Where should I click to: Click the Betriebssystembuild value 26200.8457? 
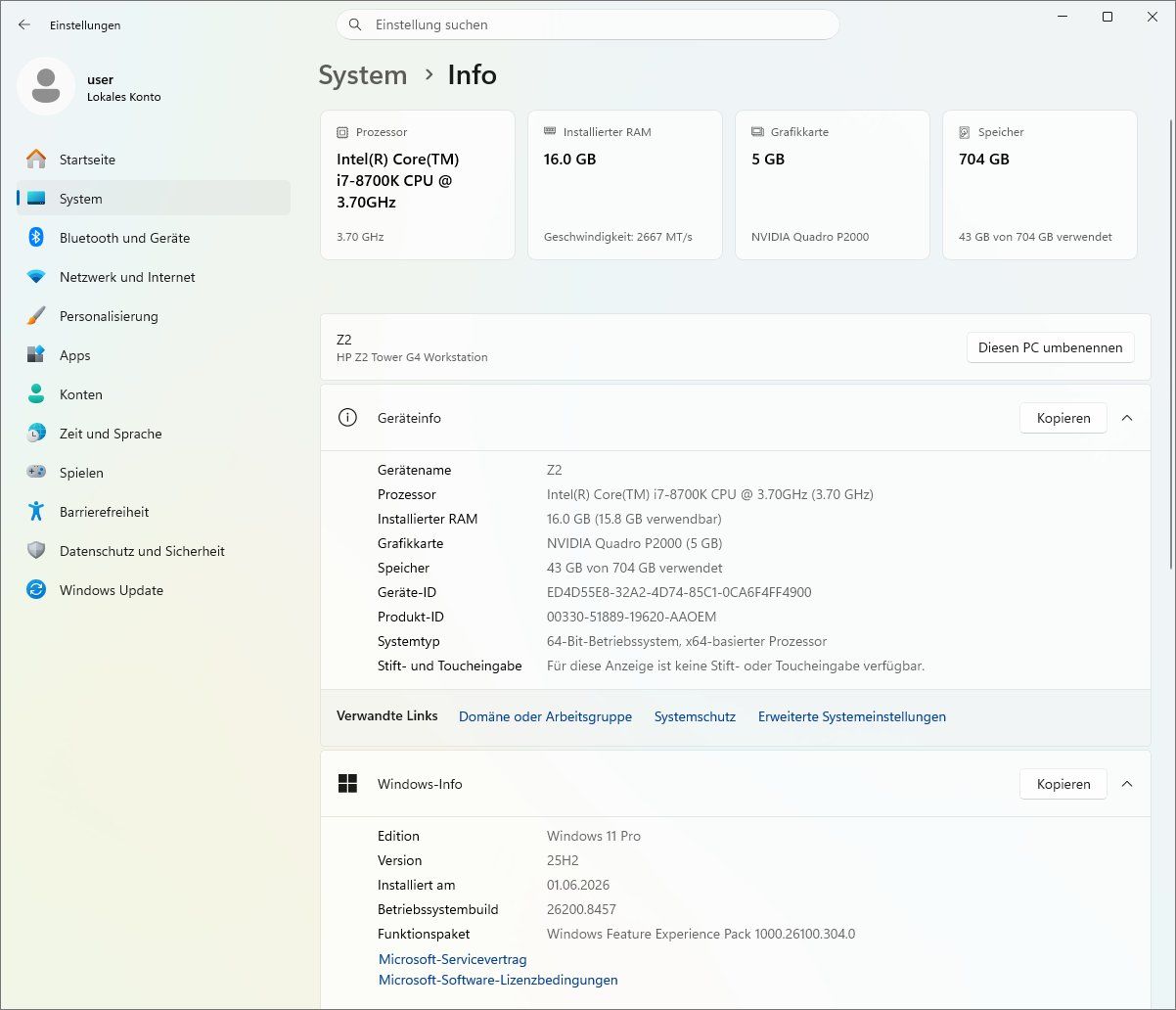pyautogui.click(x=581, y=909)
